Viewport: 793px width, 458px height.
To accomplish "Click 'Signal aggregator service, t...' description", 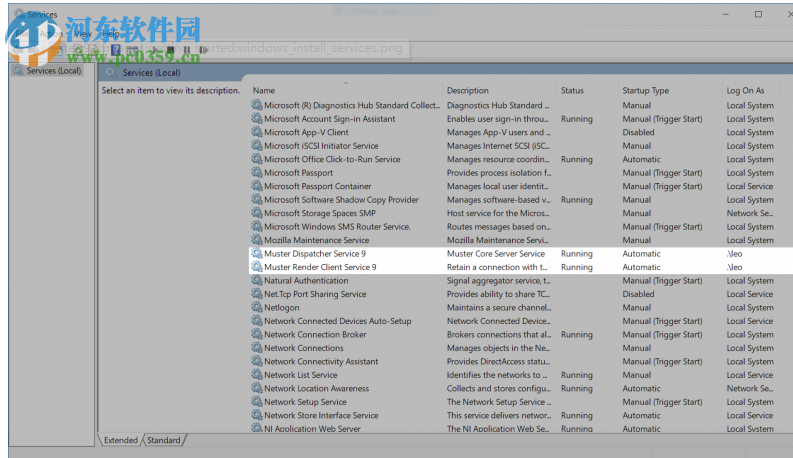I will tap(499, 281).
